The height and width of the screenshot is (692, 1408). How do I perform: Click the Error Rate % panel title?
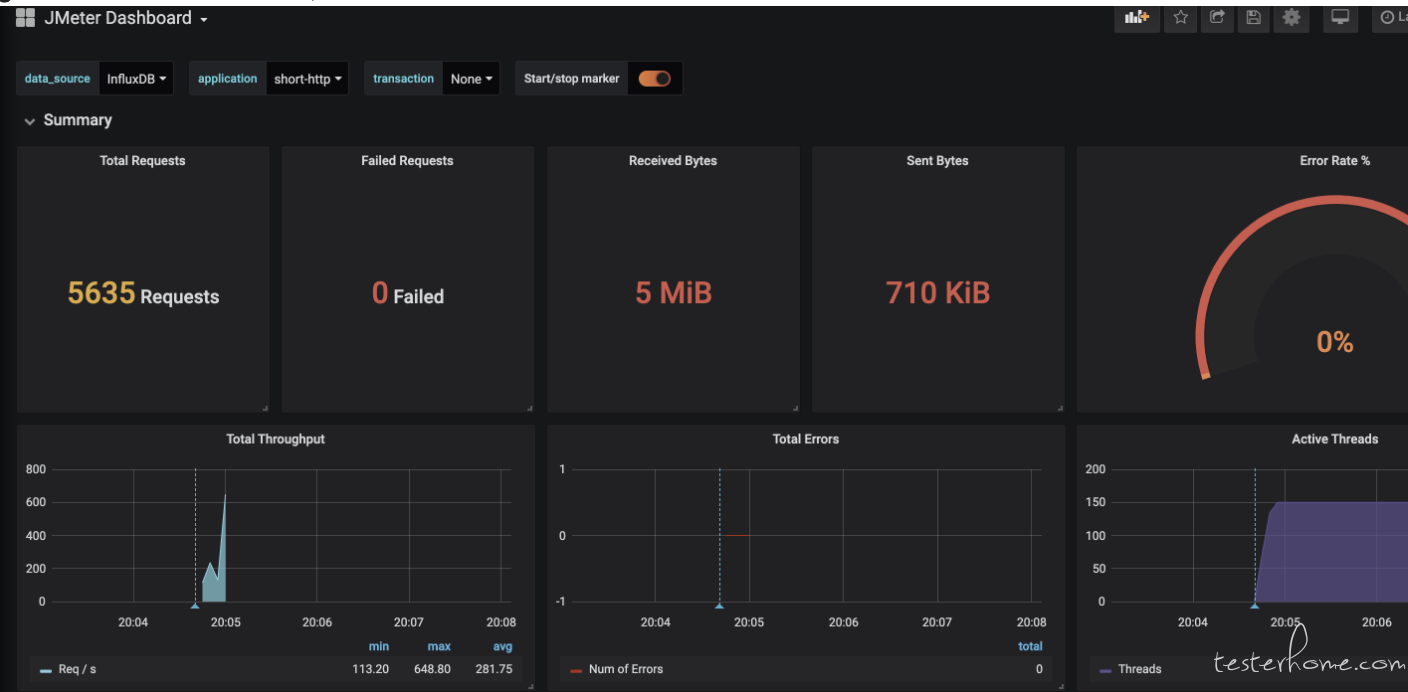point(1335,160)
